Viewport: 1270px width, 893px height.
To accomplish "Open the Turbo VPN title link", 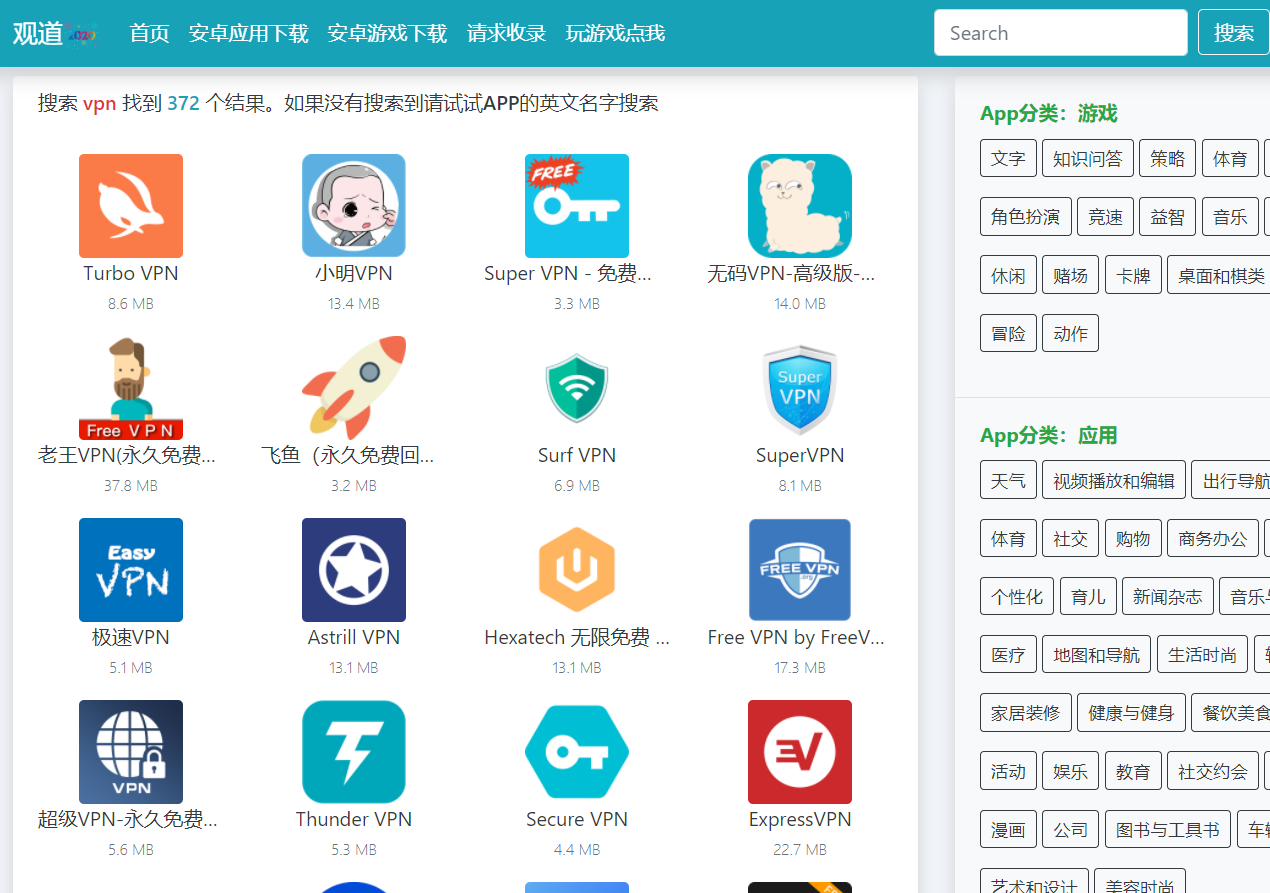I will pyautogui.click(x=131, y=273).
